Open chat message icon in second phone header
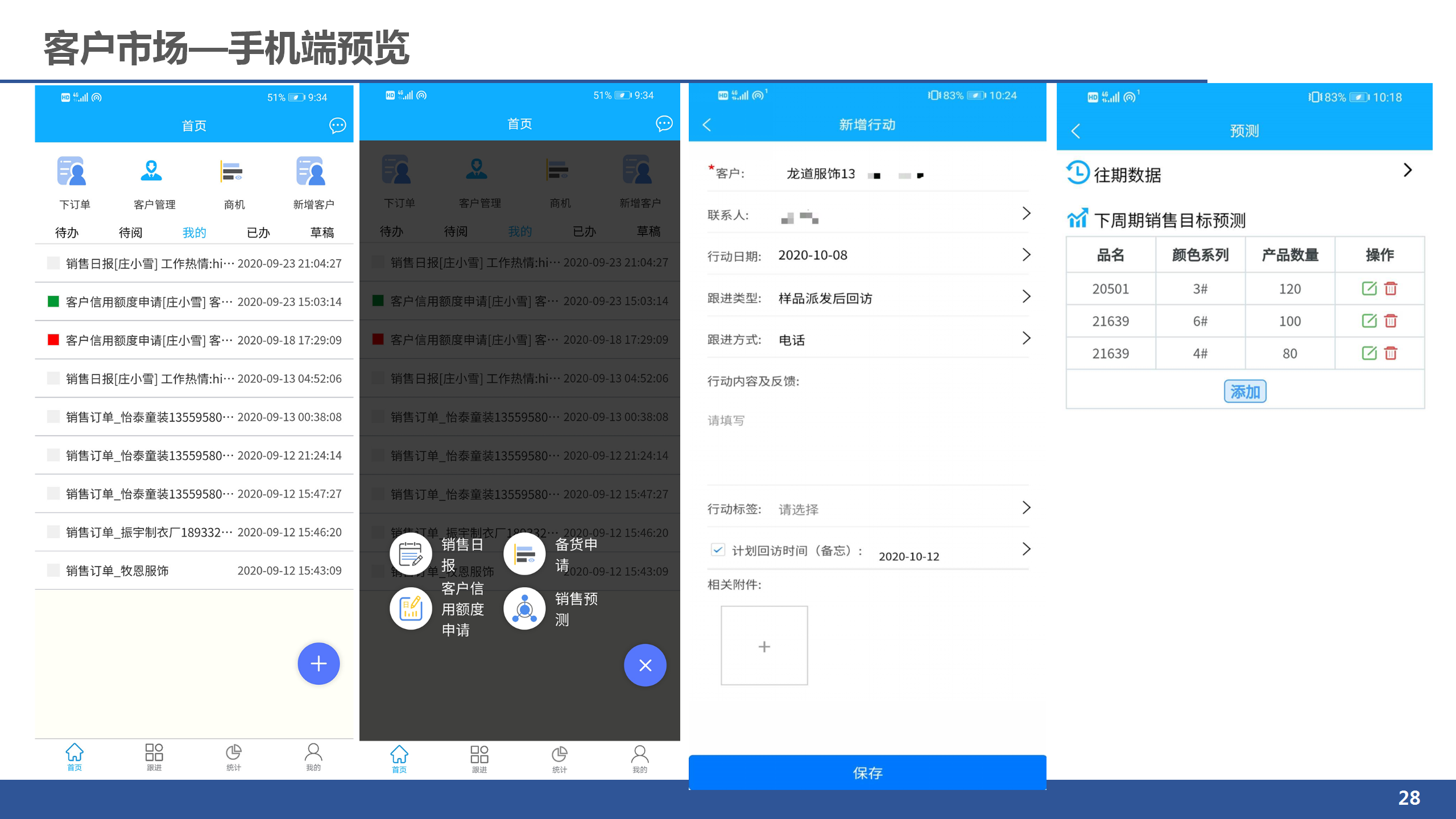Screen dimensions: 1456x819 tap(664, 123)
